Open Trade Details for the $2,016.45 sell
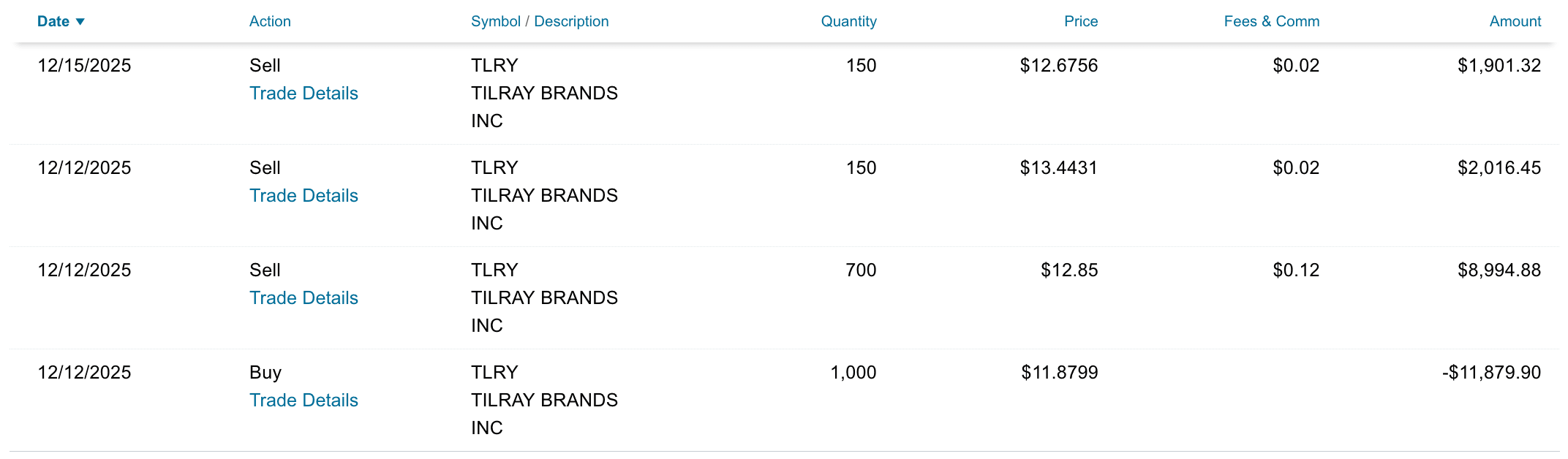 304,196
